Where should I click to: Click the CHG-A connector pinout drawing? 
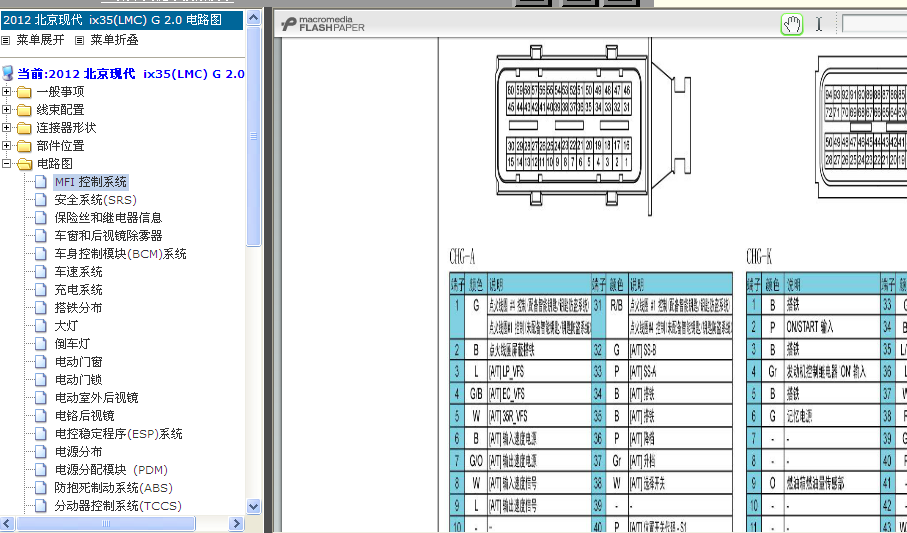click(593, 126)
